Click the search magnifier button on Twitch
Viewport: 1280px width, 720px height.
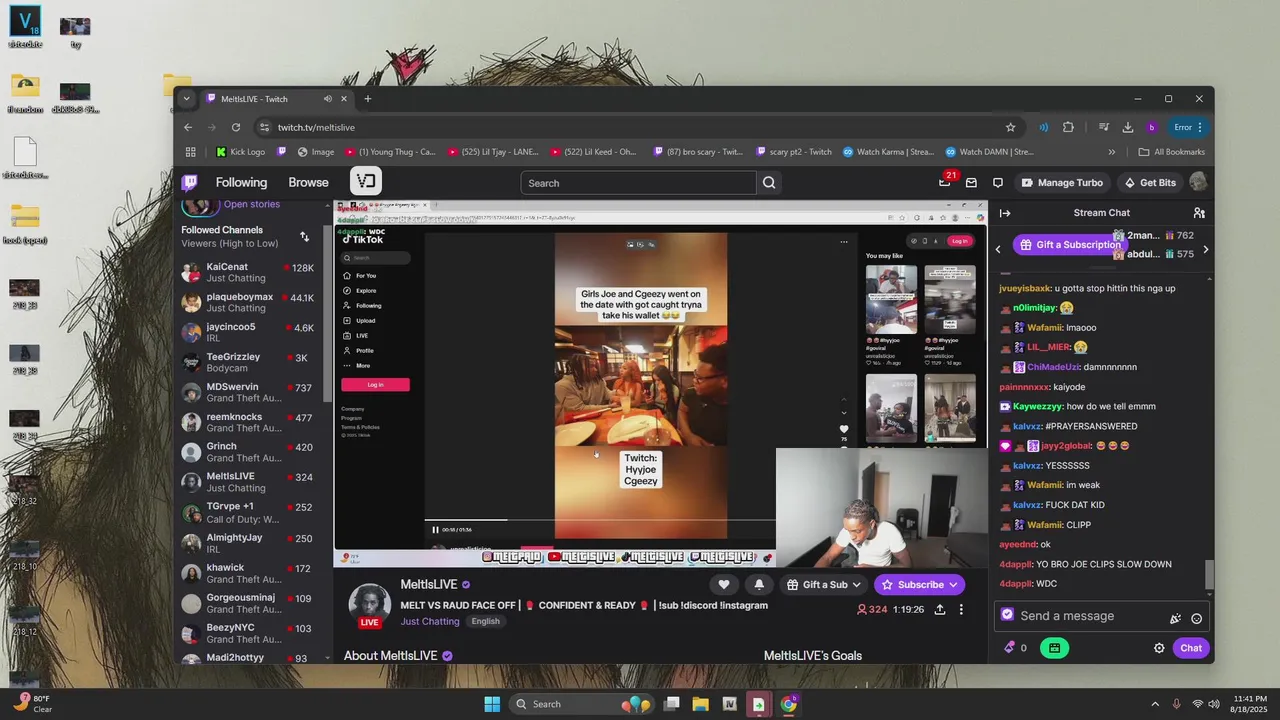pos(769,183)
